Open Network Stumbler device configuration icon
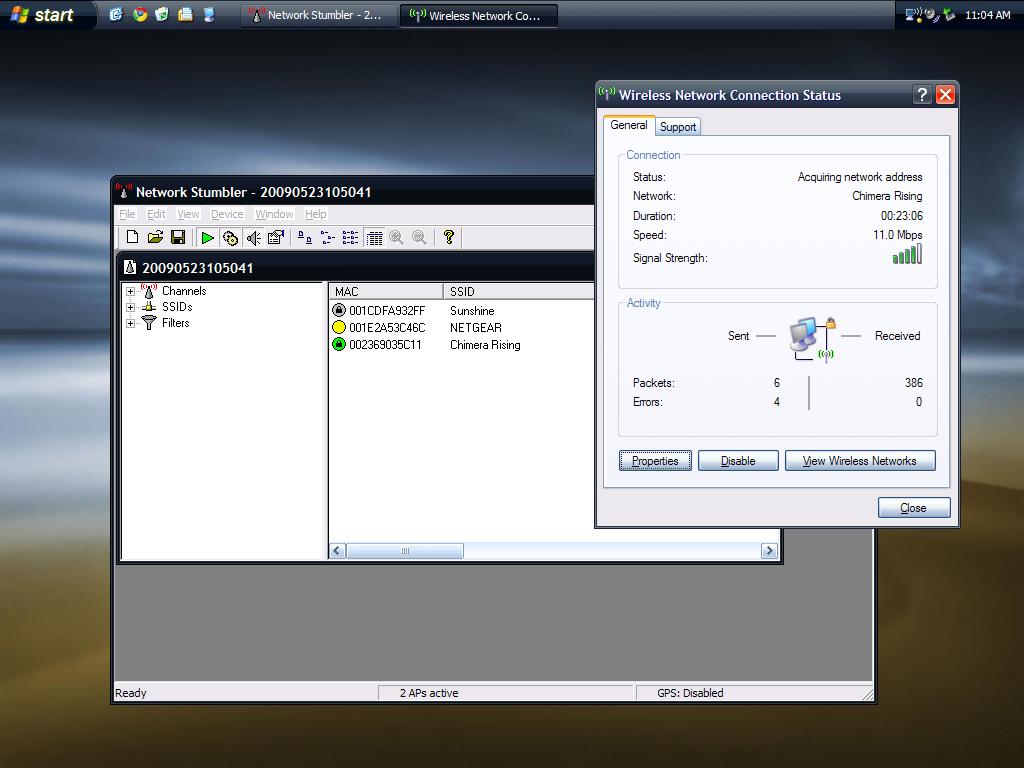This screenshot has width=1024, height=768. tap(276, 237)
